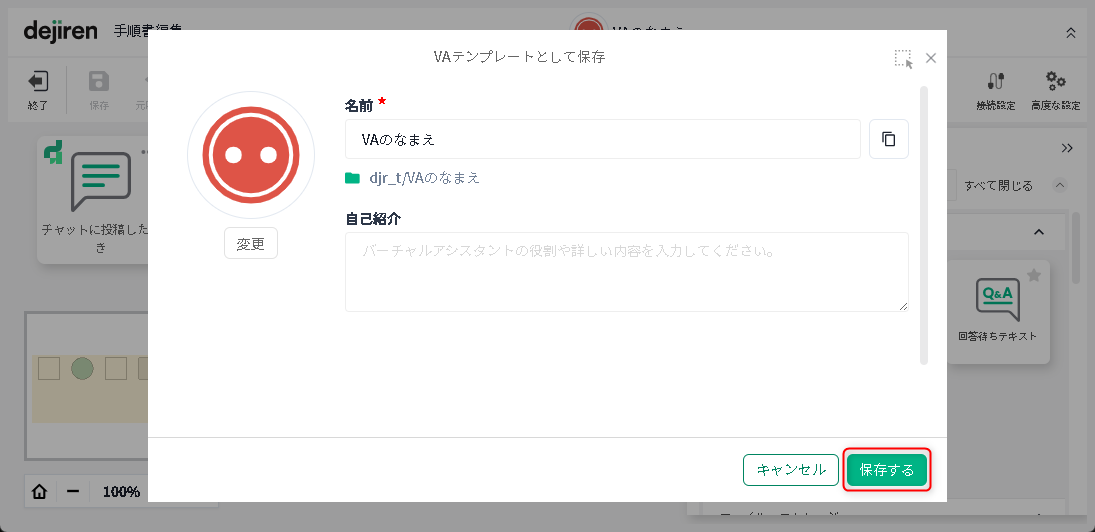Image resolution: width=1095 pixels, height=532 pixels.
Task: Collapse the section with the up chevron
Action: tap(1038, 232)
